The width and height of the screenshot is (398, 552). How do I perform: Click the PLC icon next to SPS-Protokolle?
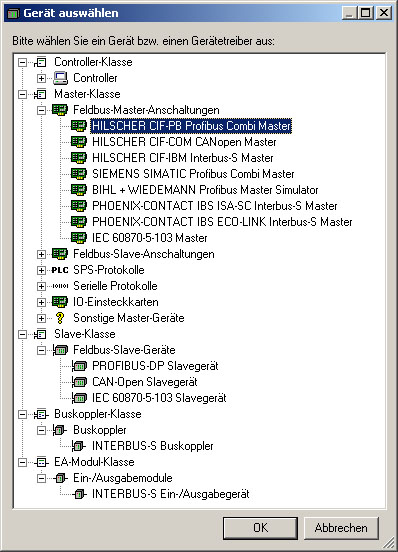60,270
